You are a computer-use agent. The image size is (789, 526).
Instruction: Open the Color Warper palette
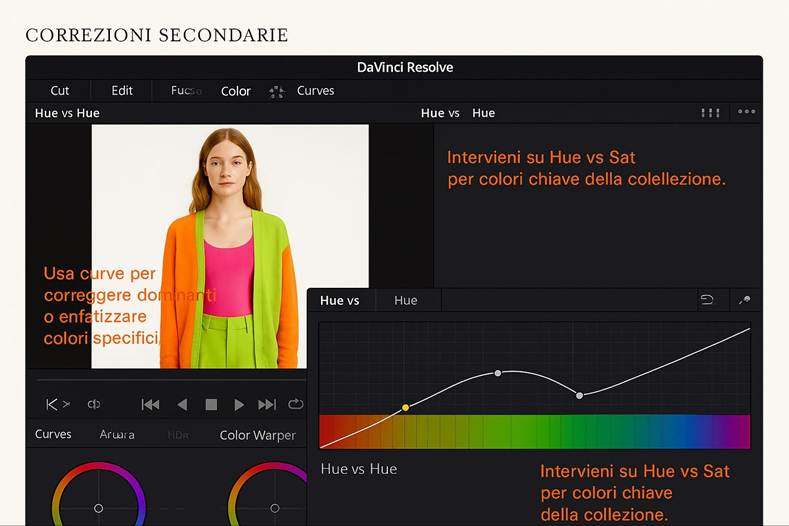[258, 435]
